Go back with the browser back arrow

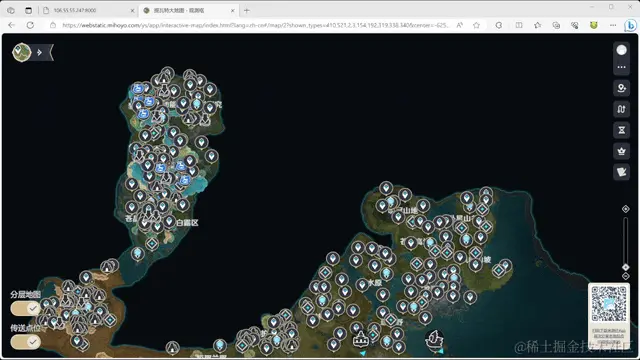click(11, 25)
